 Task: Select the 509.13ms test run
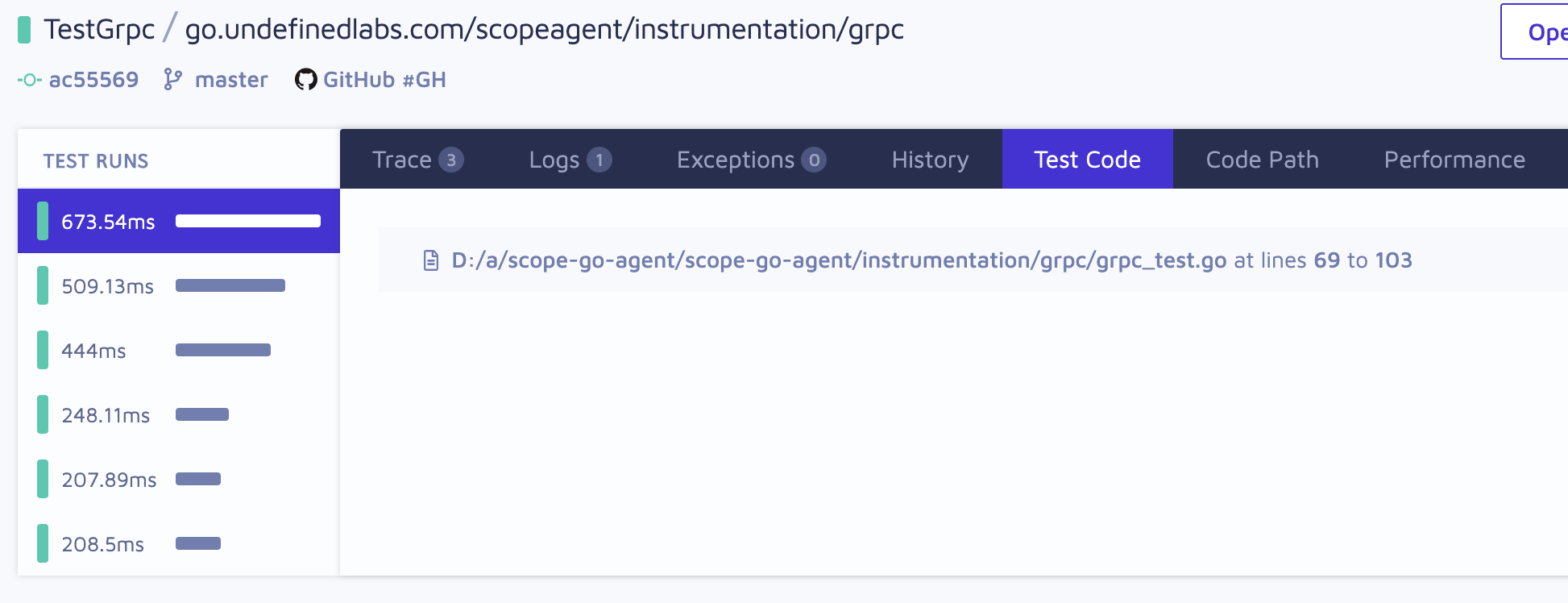pos(107,286)
